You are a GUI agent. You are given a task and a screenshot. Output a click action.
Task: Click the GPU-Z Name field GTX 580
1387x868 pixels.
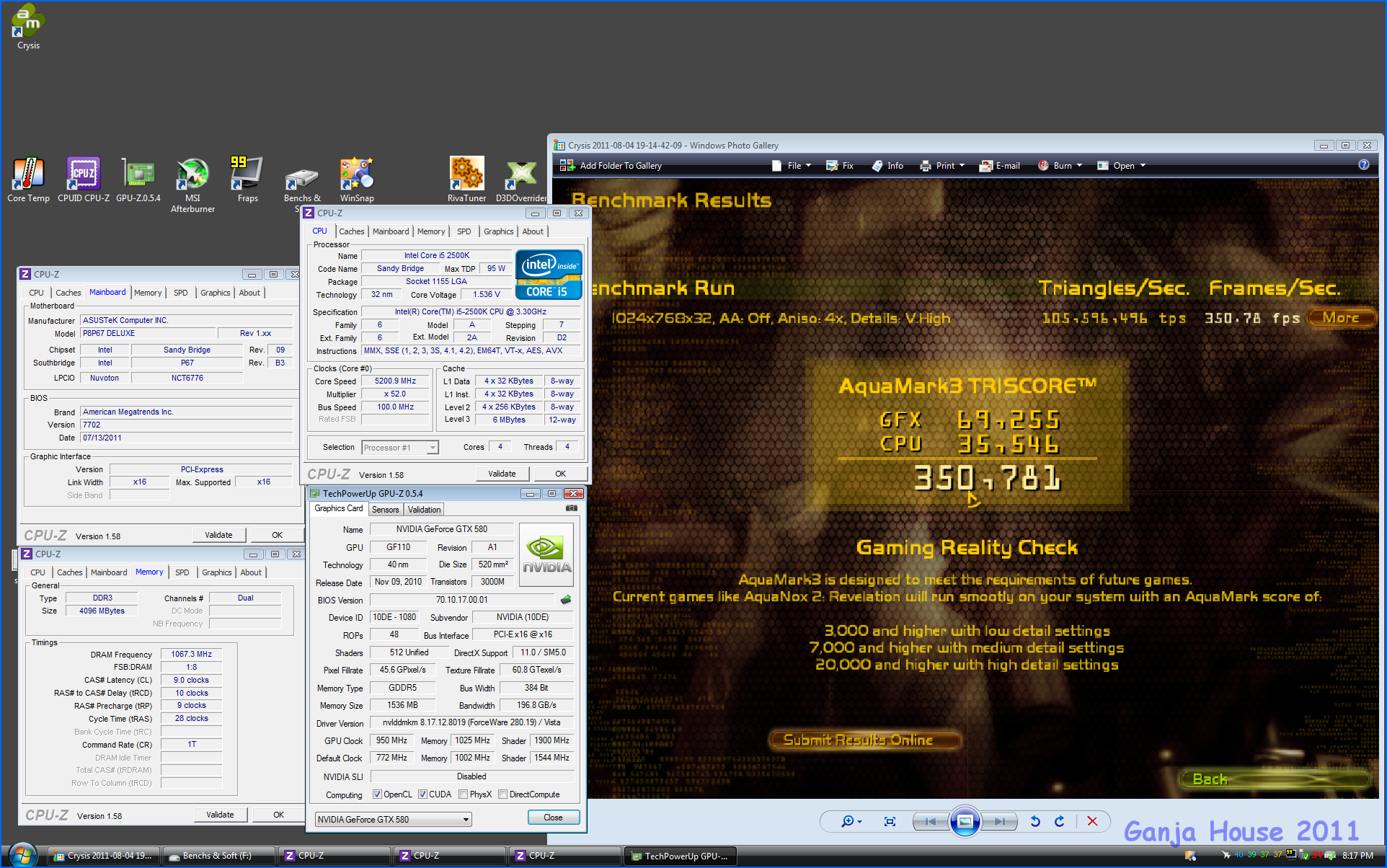coord(441,529)
